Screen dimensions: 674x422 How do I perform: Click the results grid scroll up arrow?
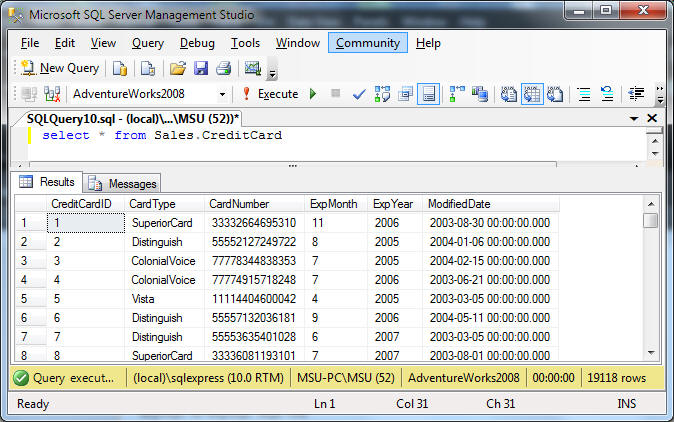pyautogui.click(x=651, y=204)
